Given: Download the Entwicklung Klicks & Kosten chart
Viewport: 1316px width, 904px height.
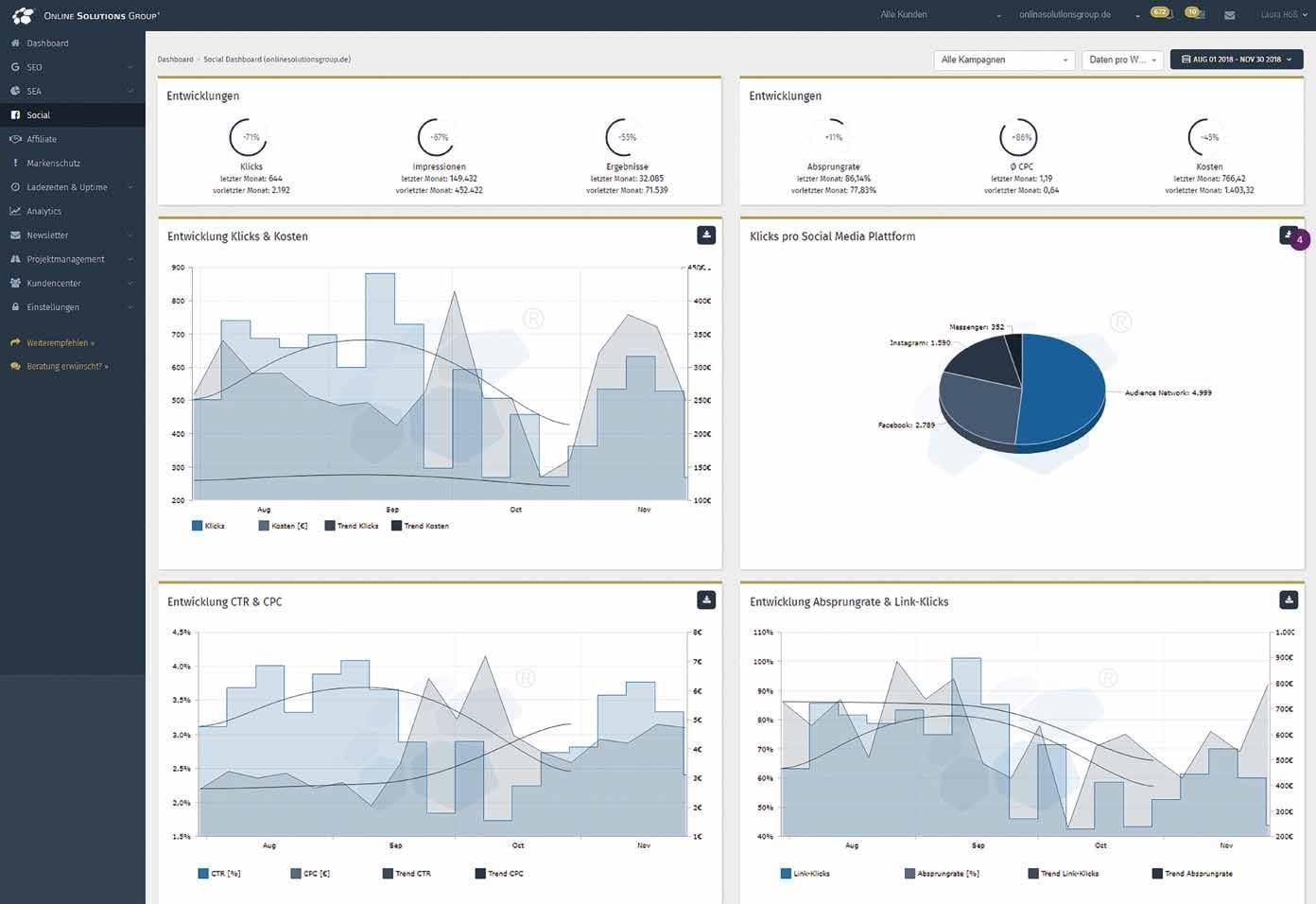Looking at the screenshot, I should (x=706, y=235).
